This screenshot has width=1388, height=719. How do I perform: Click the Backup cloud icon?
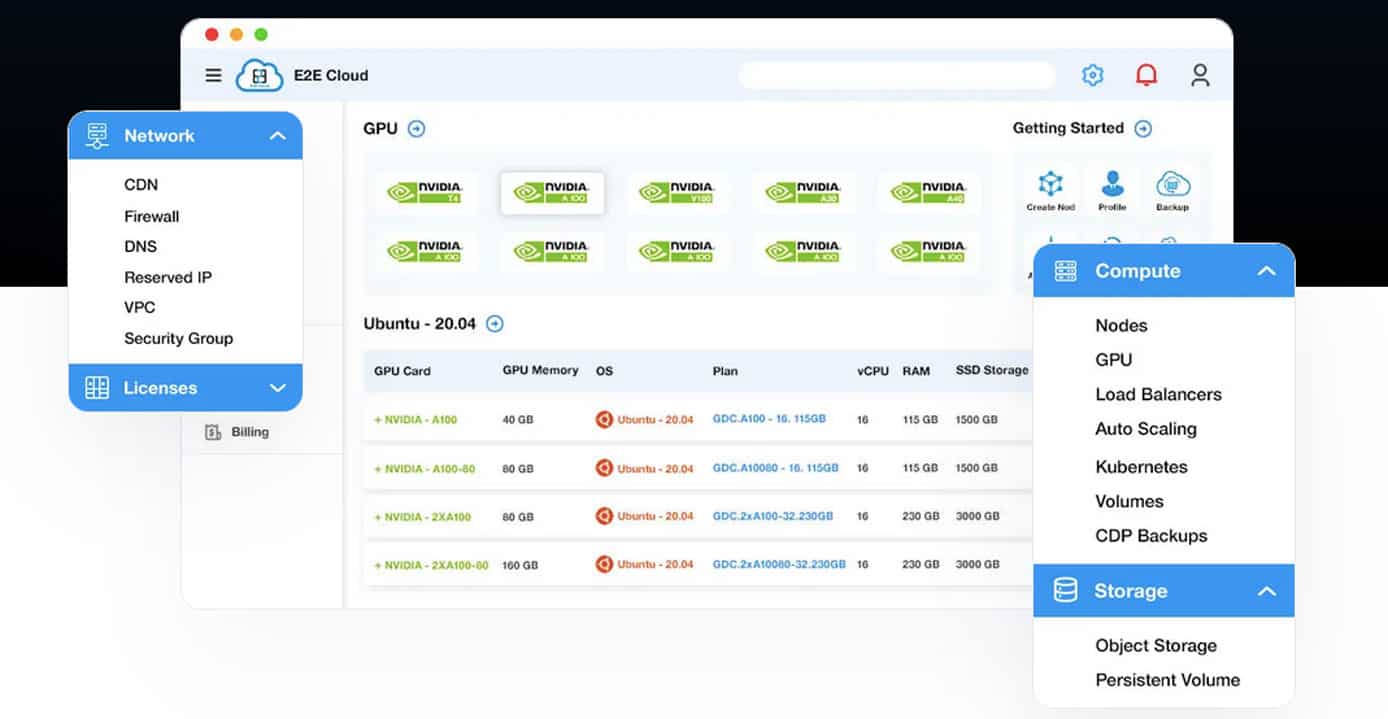pos(1172,188)
